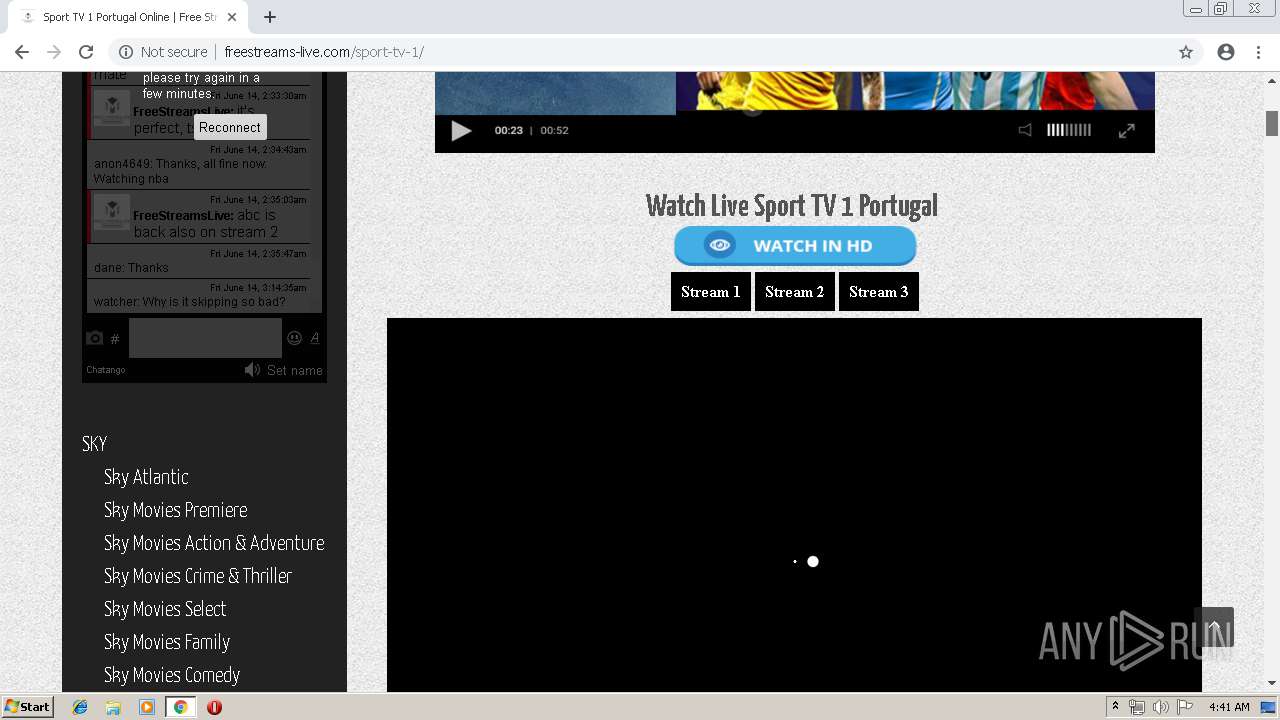Click the Watch Live Sport TV 1 Portugal heading
Image resolution: width=1280 pixels, height=720 pixels.
pos(792,206)
